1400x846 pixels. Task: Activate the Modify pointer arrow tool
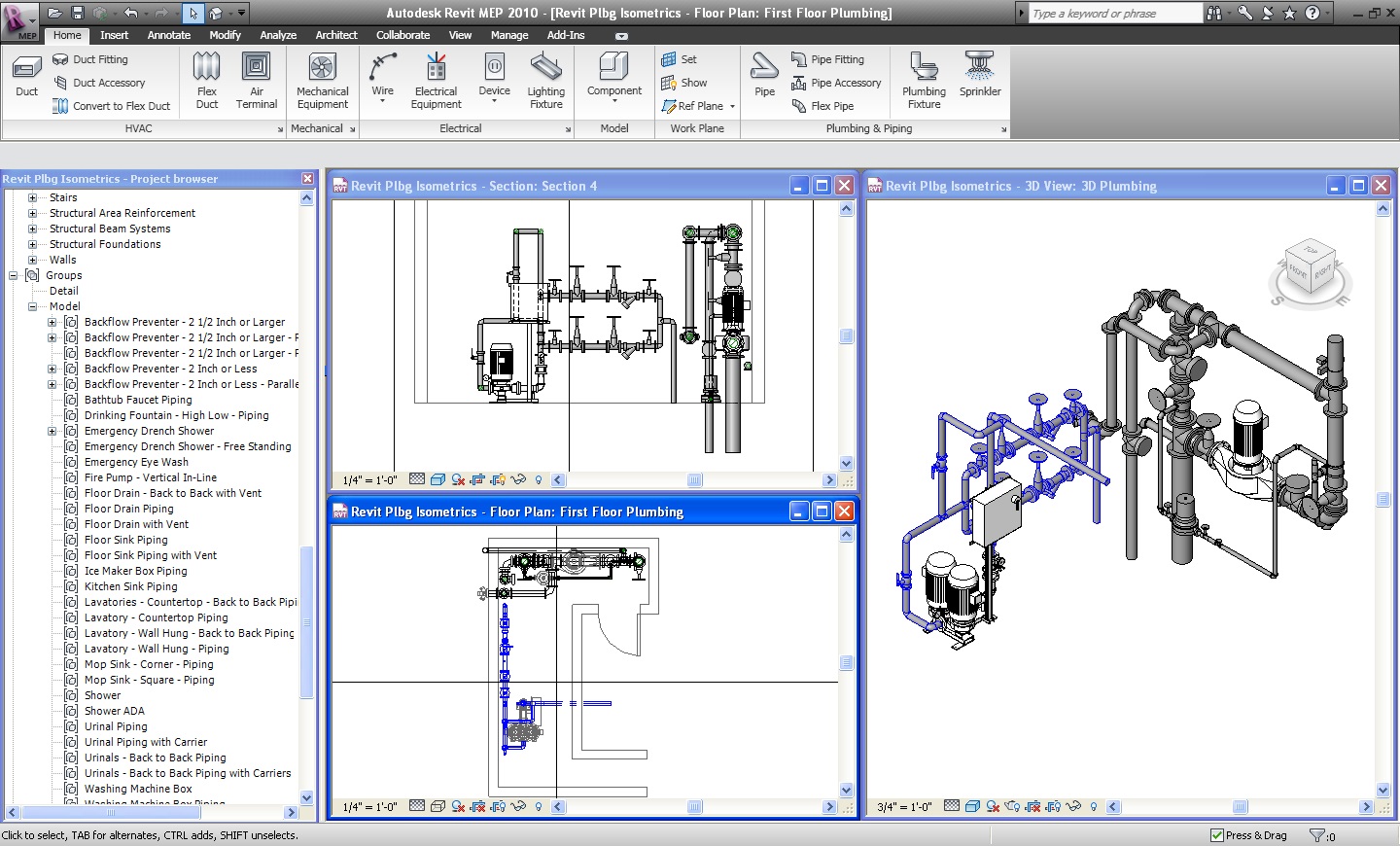click(193, 13)
